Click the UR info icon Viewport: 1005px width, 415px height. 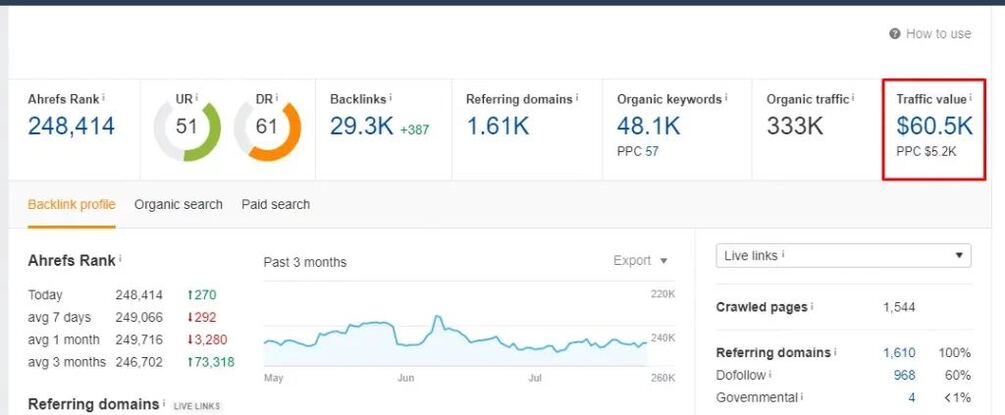(x=196, y=98)
